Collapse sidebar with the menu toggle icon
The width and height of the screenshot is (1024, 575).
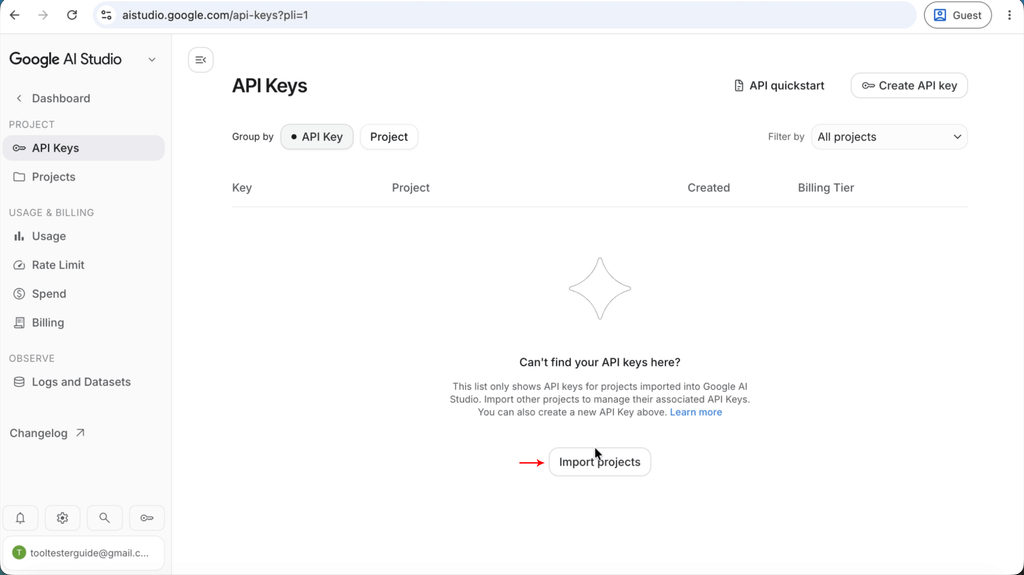coord(200,60)
